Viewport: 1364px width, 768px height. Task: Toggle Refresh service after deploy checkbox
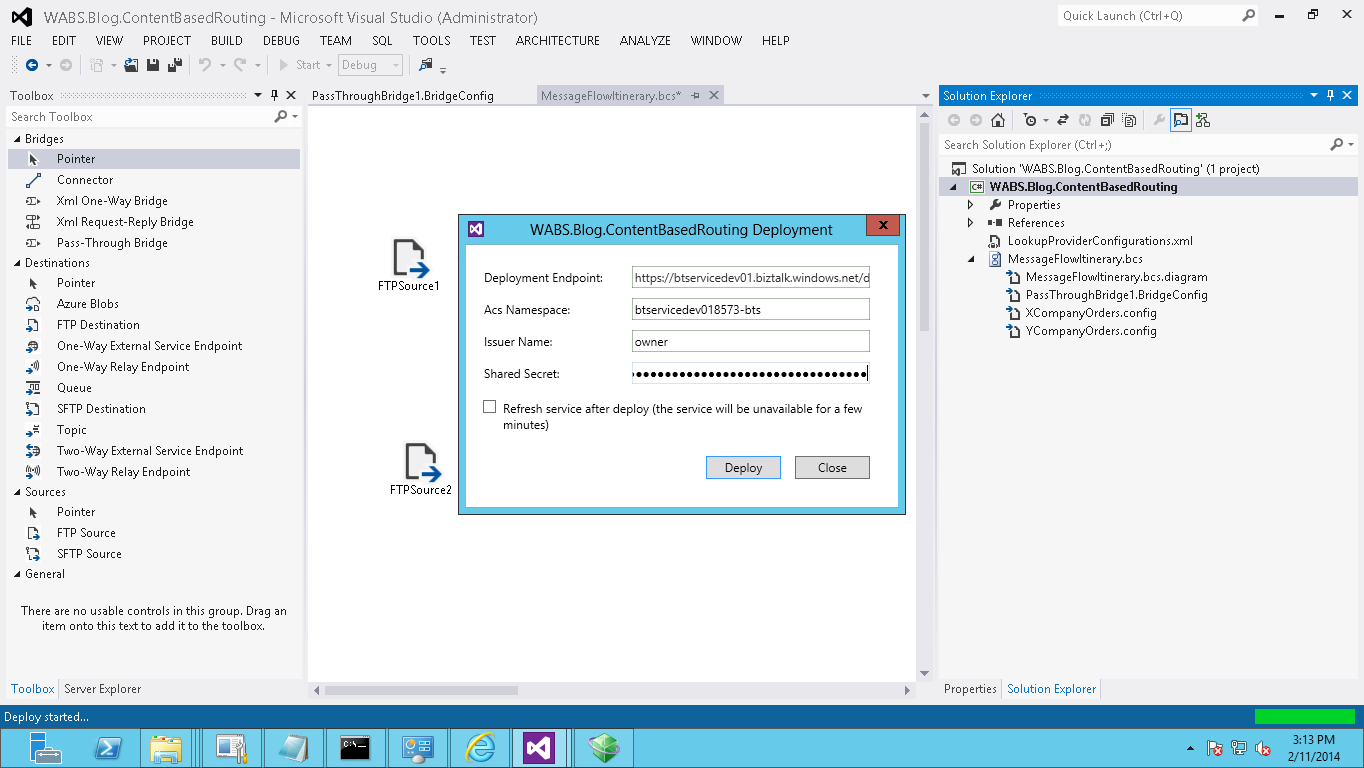coord(489,407)
